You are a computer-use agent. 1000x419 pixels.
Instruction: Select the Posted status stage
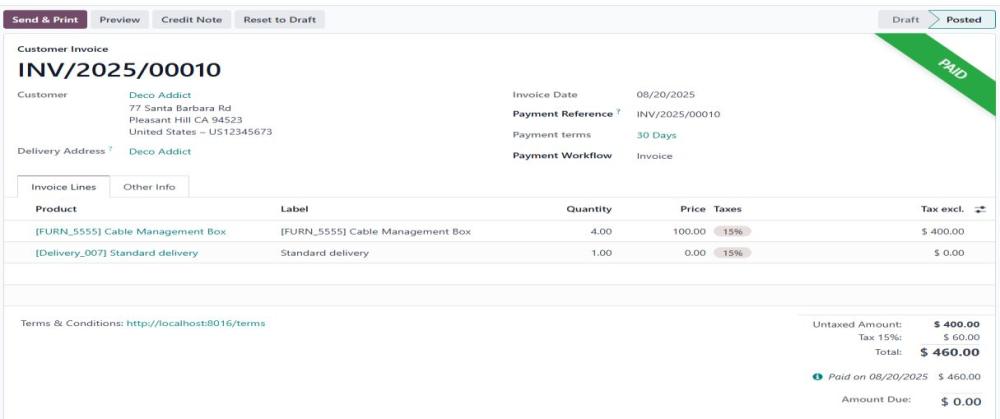[963, 20]
